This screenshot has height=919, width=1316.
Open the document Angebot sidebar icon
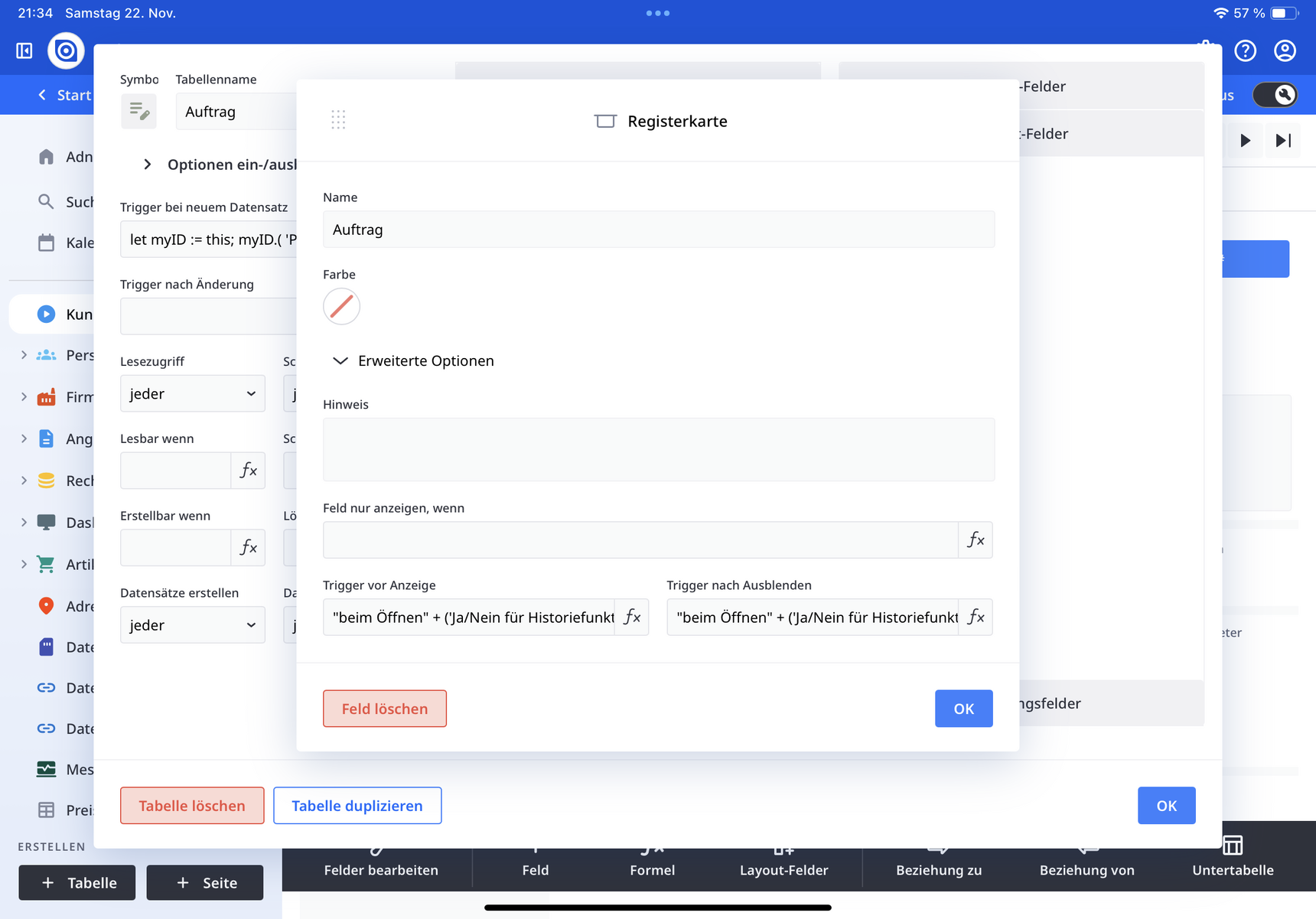47,438
